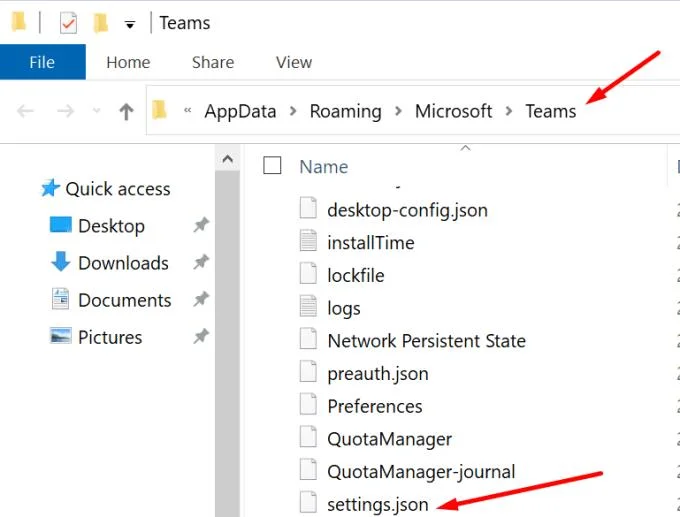This screenshot has height=517, width=680.
Task: Open the Customize Quick Access Toolbar dropdown arrow
Action: point(129,24)
